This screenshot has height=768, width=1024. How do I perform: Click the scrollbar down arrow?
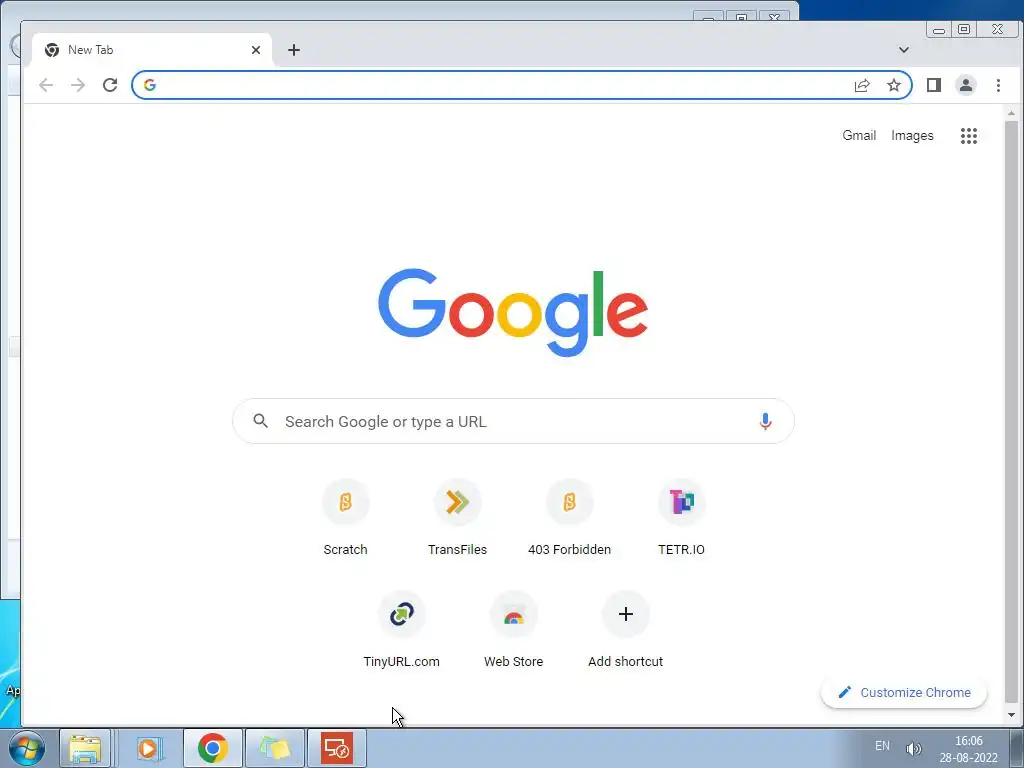[x=1011, y=715]
